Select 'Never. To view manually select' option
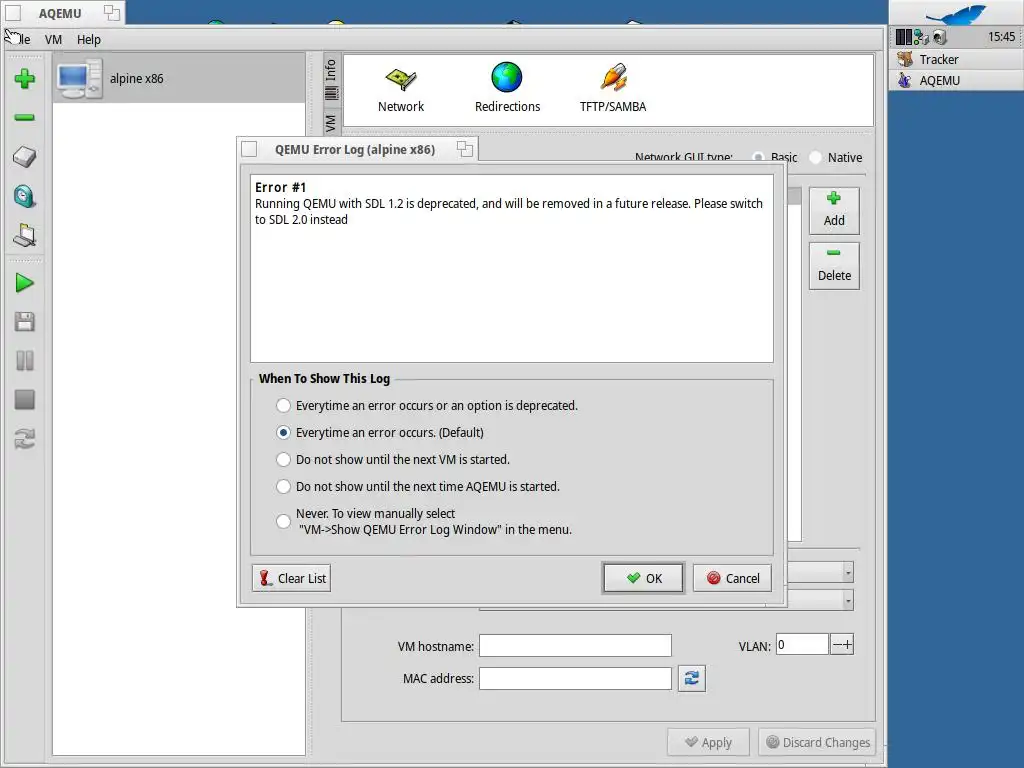Screen dimensions: 1024x768 pos(424,521)
